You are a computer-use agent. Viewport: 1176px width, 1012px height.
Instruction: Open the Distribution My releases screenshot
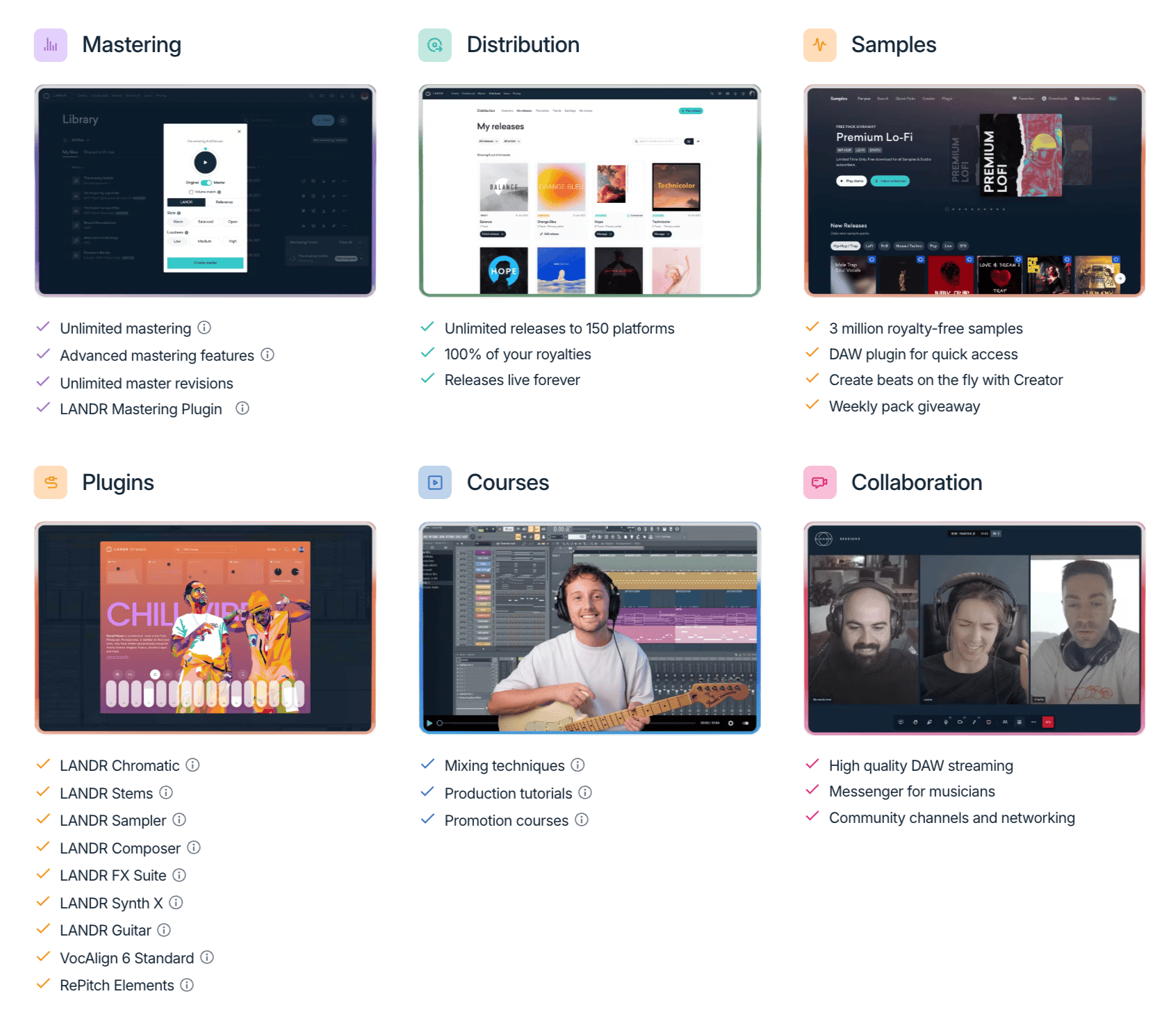(589, 190)
